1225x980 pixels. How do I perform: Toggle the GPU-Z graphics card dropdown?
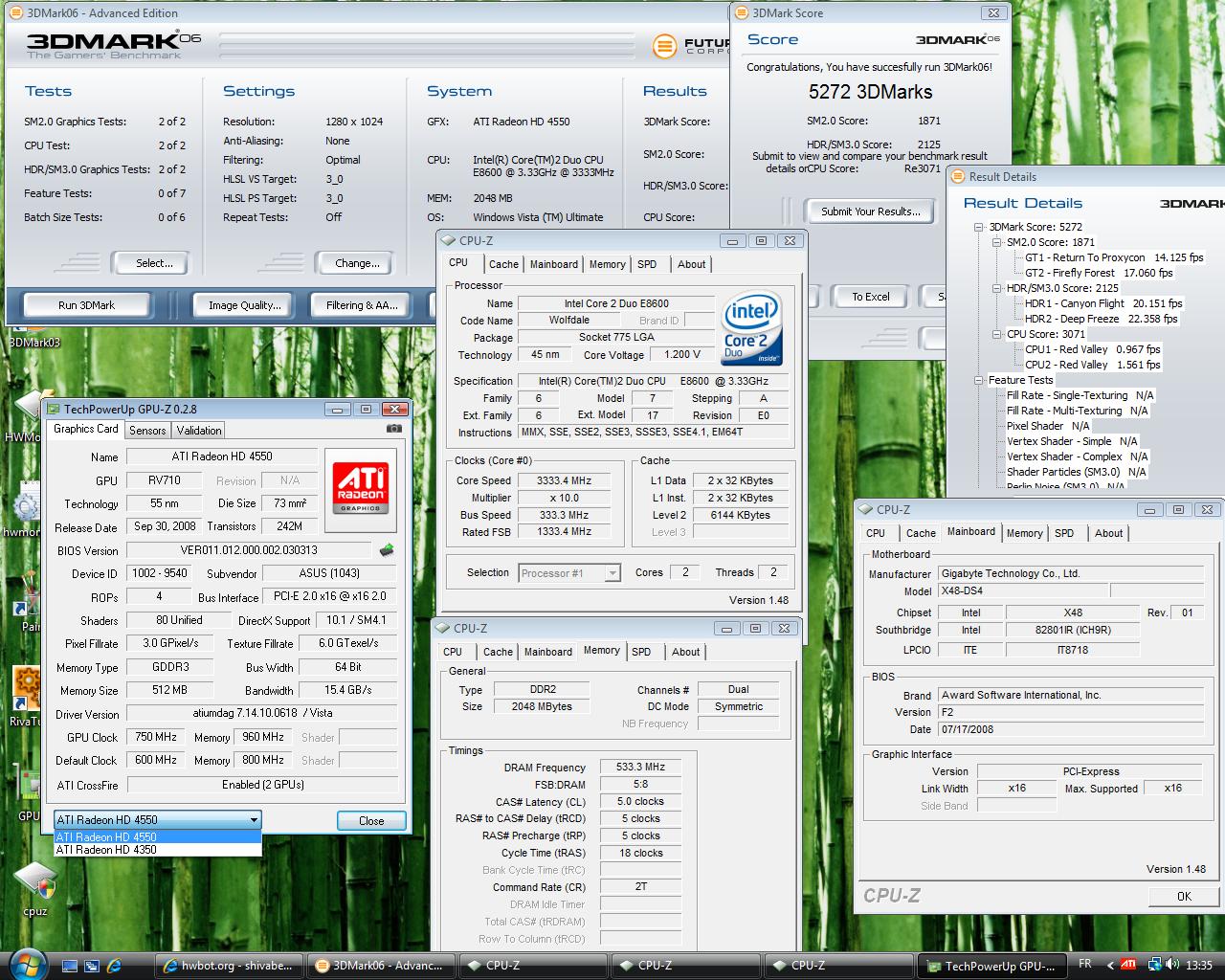254,819
